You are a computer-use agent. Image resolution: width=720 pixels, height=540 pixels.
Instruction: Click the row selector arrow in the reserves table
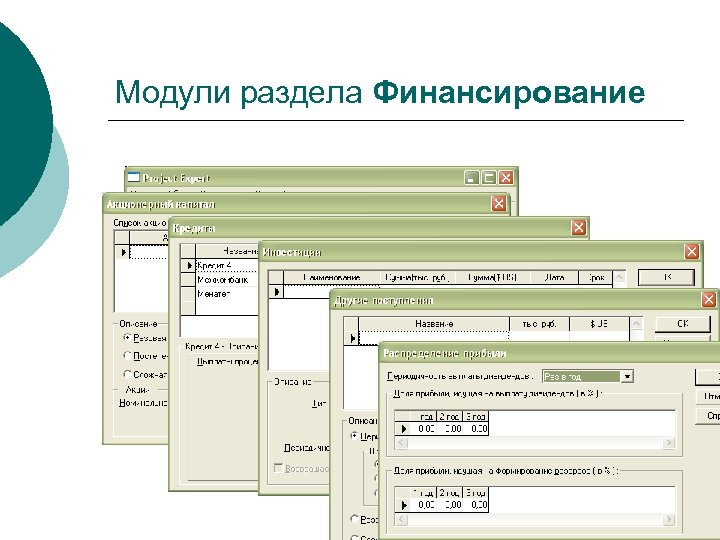(x=403, y=505)
